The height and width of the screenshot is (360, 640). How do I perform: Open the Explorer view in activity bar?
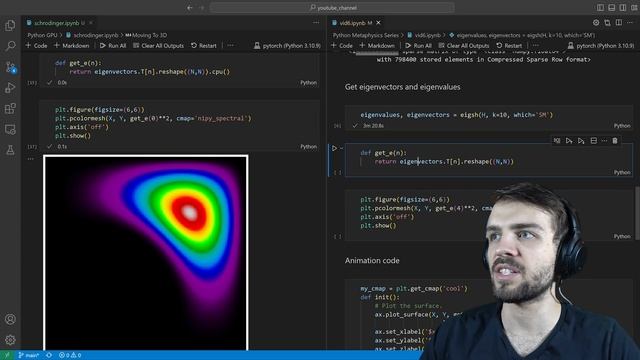pyautogui.click(x=10, y=25)
